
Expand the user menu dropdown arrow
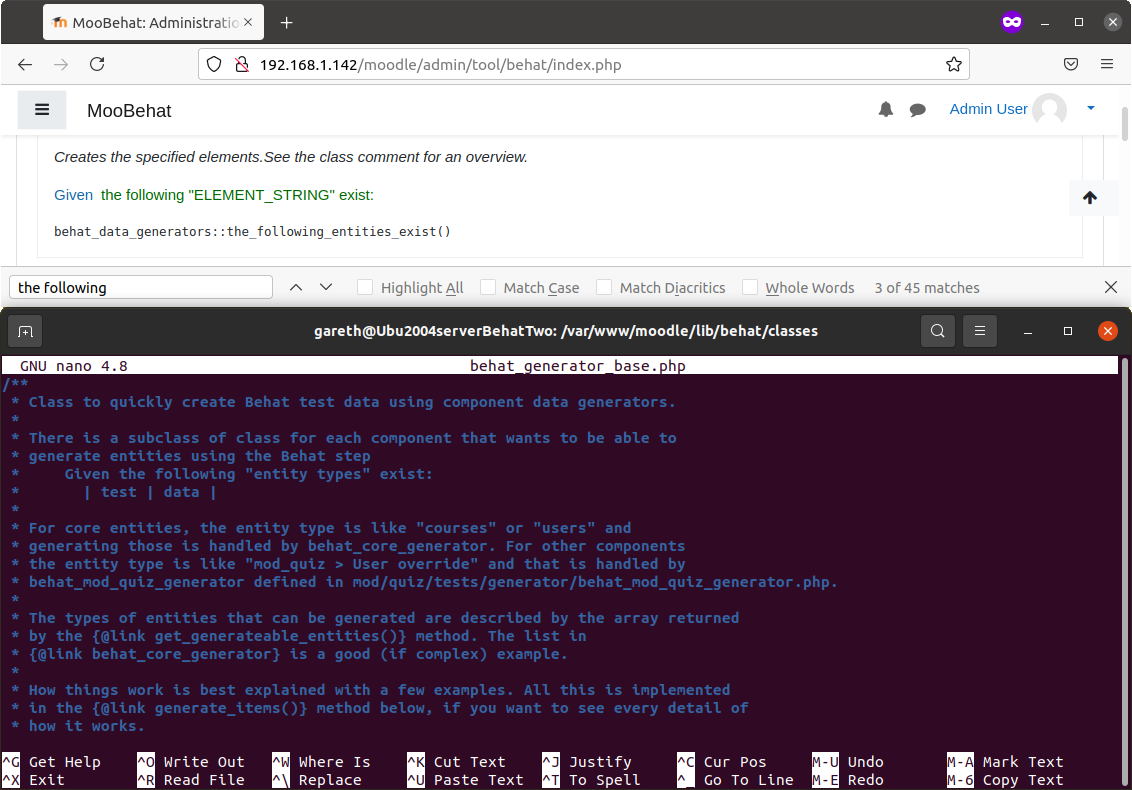[1091, 108]
